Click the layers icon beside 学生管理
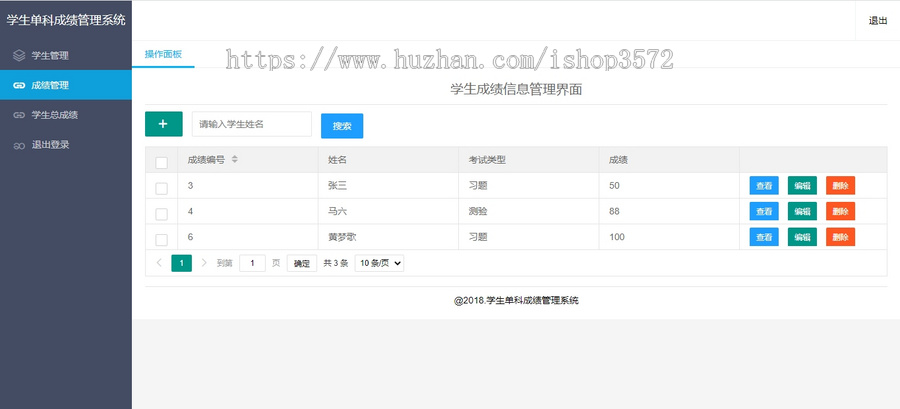900x409 pixels. 19,56
